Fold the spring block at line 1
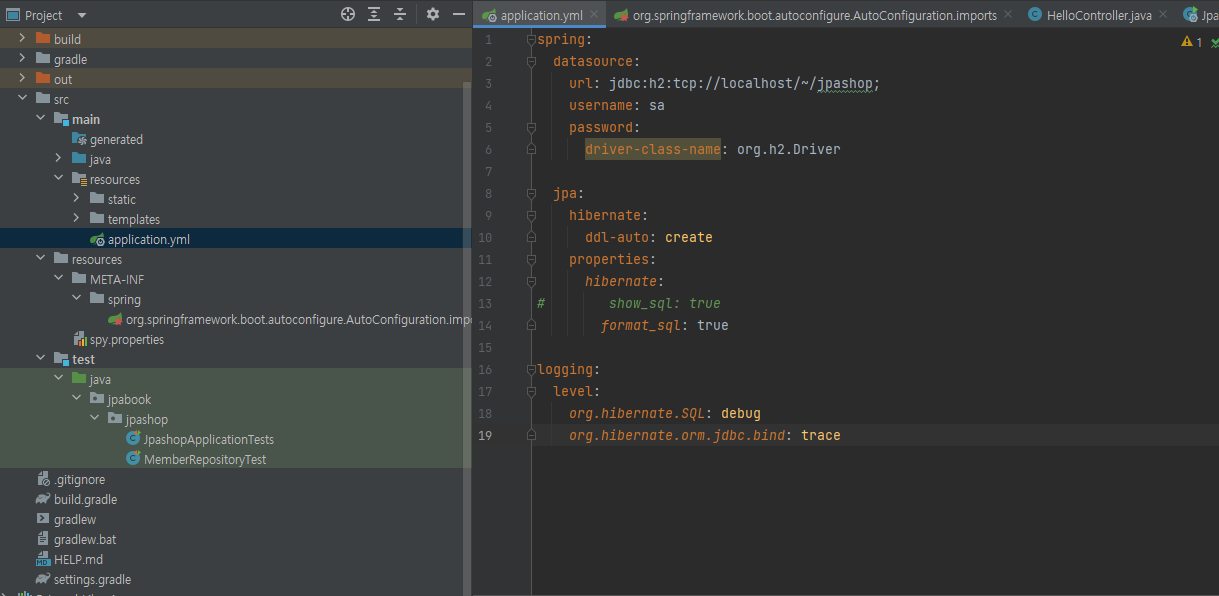1219x596 pixels. (531, 40)
